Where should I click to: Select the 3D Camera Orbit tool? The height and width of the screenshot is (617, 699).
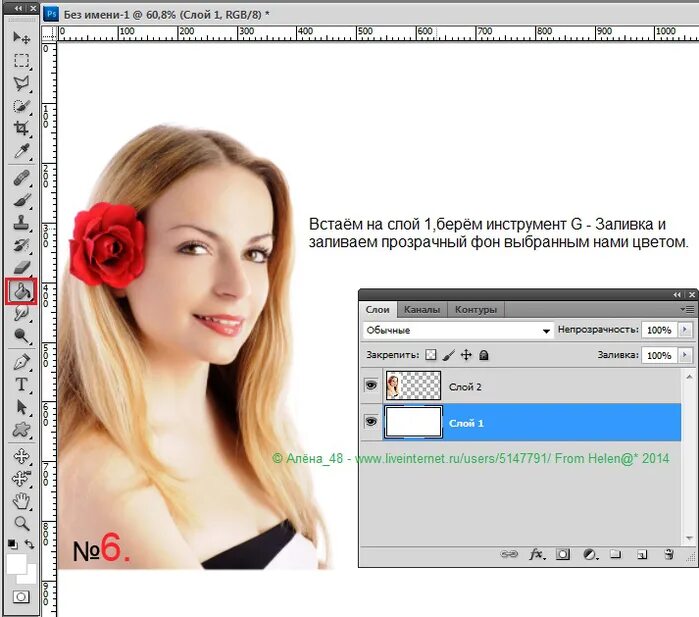coord(21,479)
